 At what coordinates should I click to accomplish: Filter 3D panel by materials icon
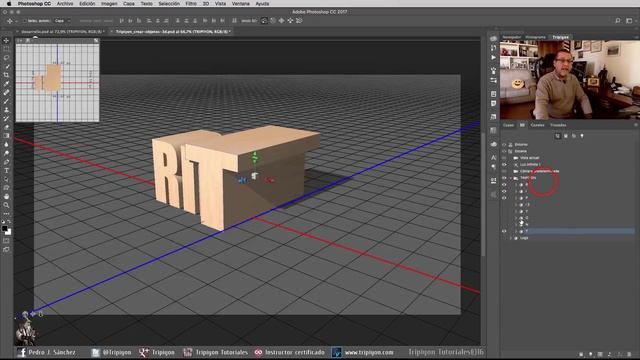click(574, 136)
